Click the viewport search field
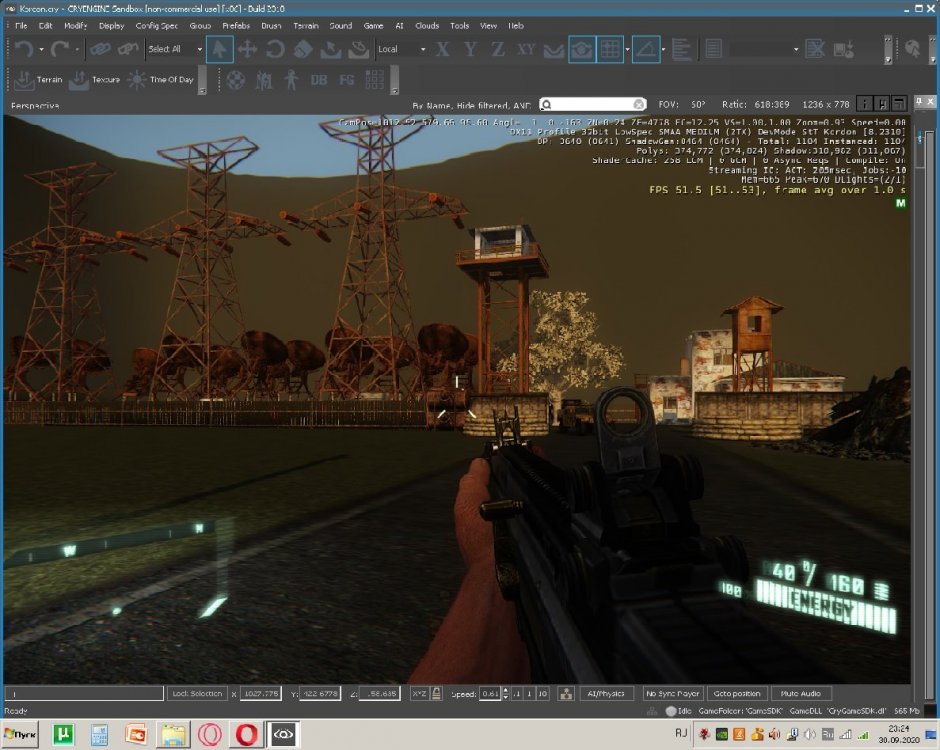The width and height of the screenshot is (940, 750). [592, 104]
